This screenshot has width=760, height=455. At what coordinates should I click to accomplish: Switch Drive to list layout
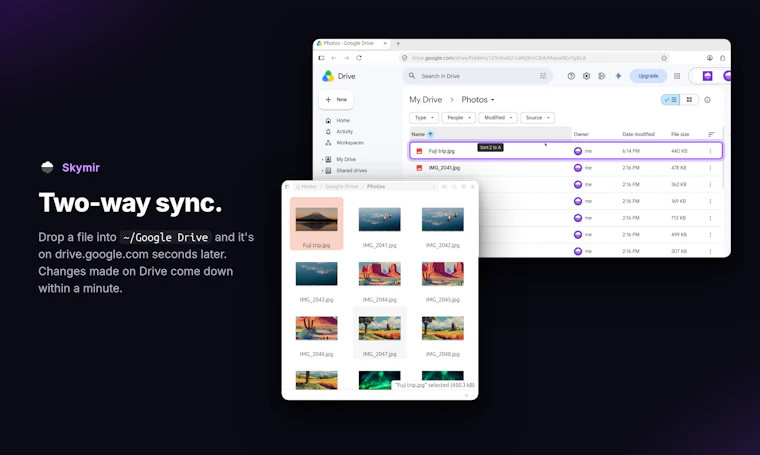click(670, 99)
